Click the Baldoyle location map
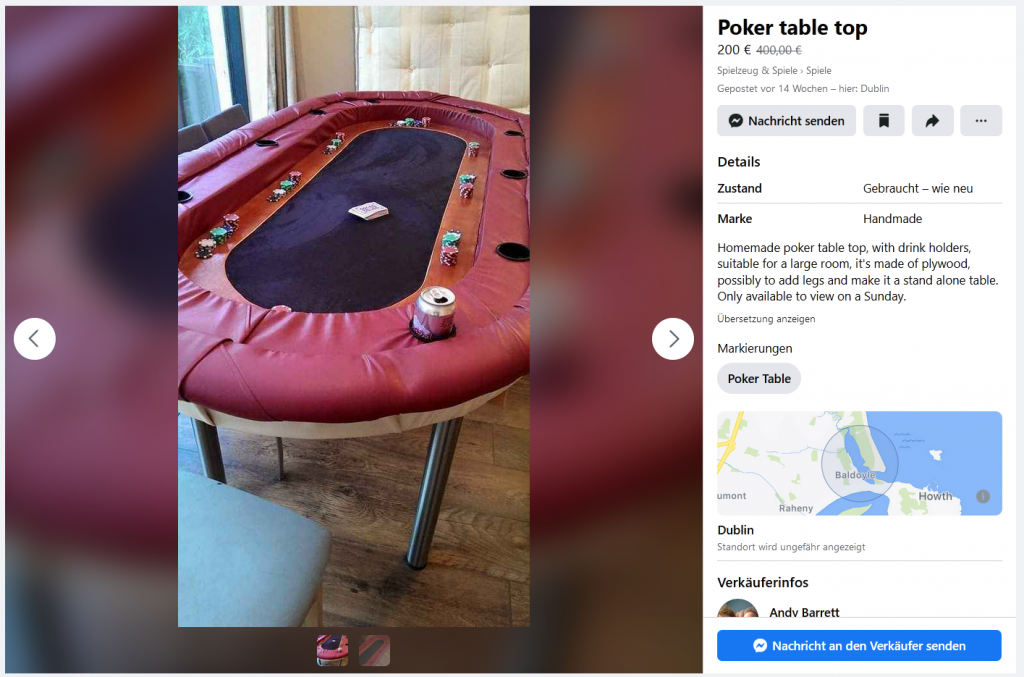1024x677 pixels. click(859, 463)
